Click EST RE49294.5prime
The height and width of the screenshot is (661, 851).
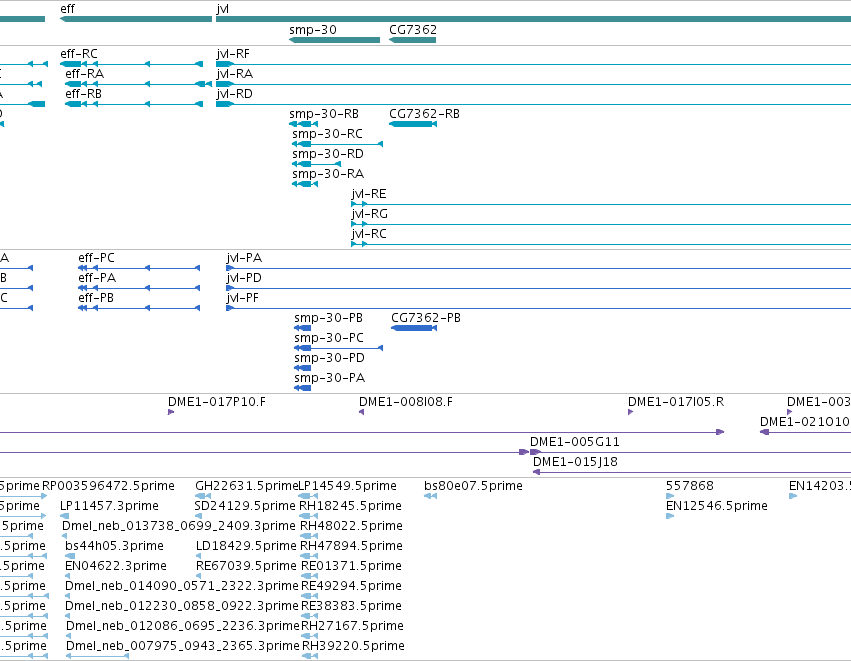pyautogui.click(x=310, y=596)
